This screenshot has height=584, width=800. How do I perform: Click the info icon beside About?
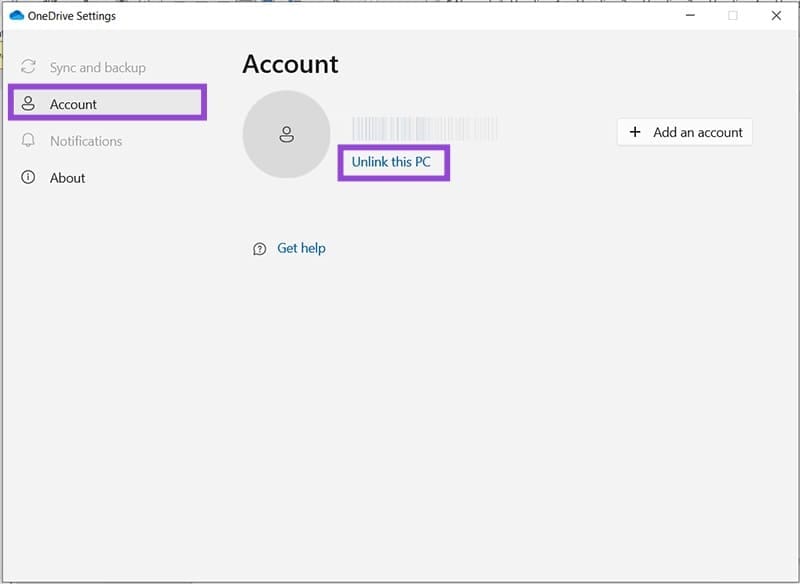click(26, 178)
